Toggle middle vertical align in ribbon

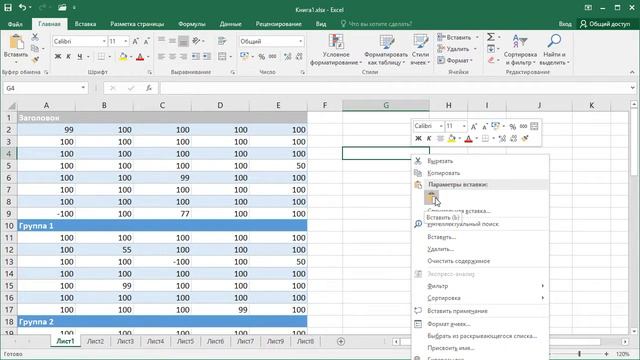point(173,41)
